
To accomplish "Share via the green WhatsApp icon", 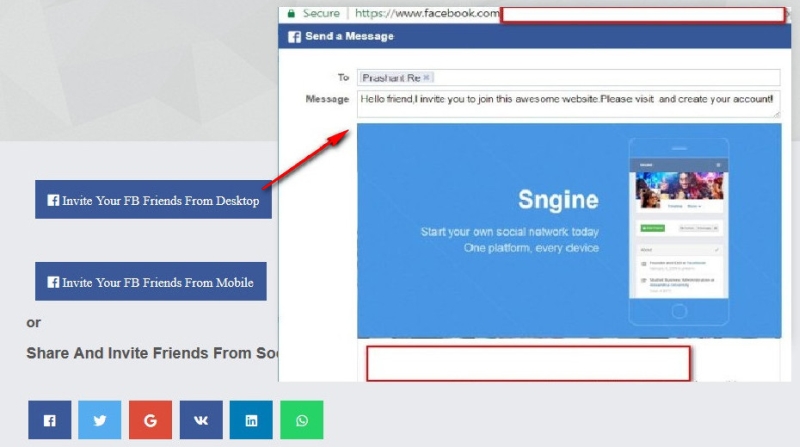I will 302,420.
